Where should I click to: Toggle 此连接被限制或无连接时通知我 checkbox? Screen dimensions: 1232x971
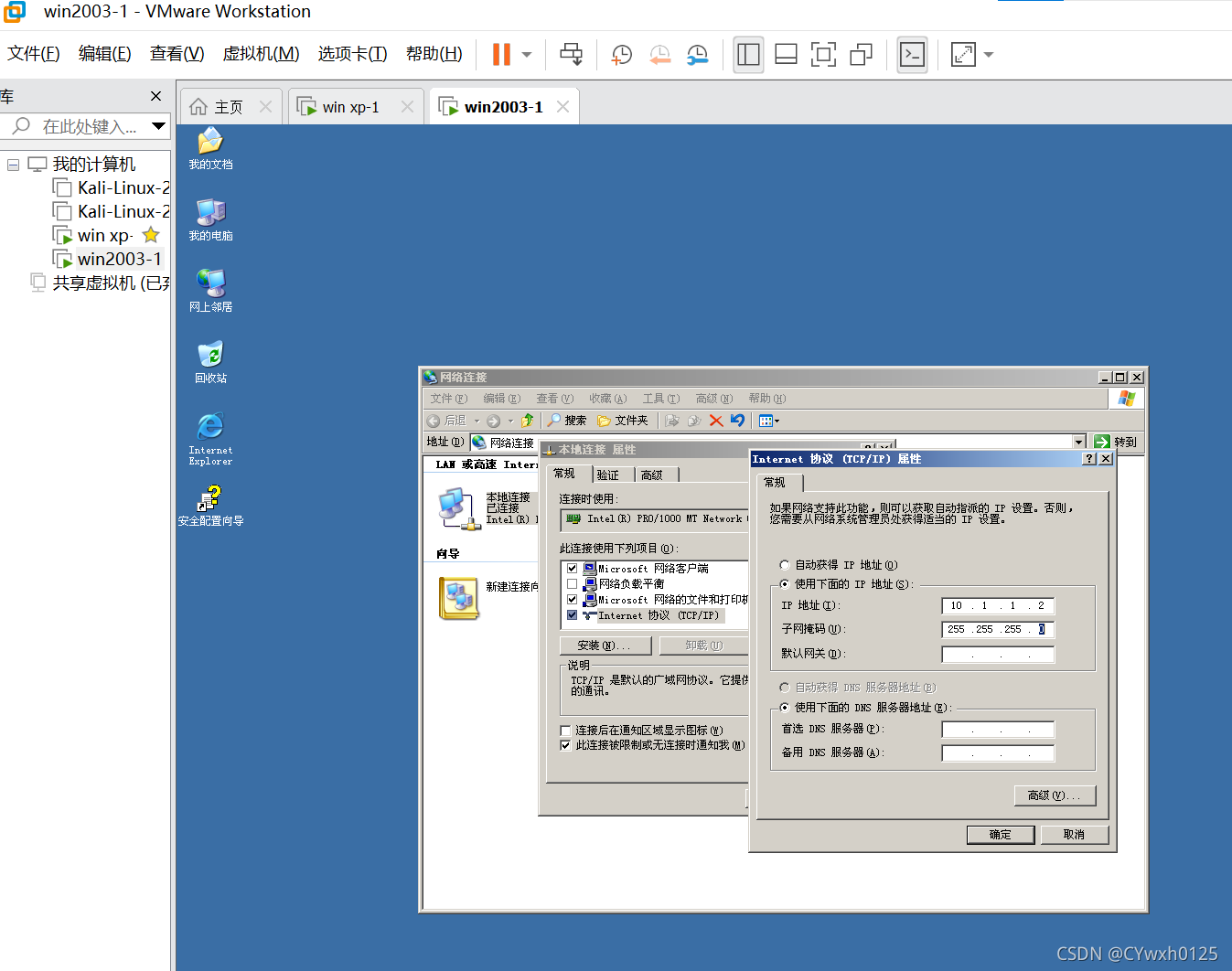[x=565, y=745]
